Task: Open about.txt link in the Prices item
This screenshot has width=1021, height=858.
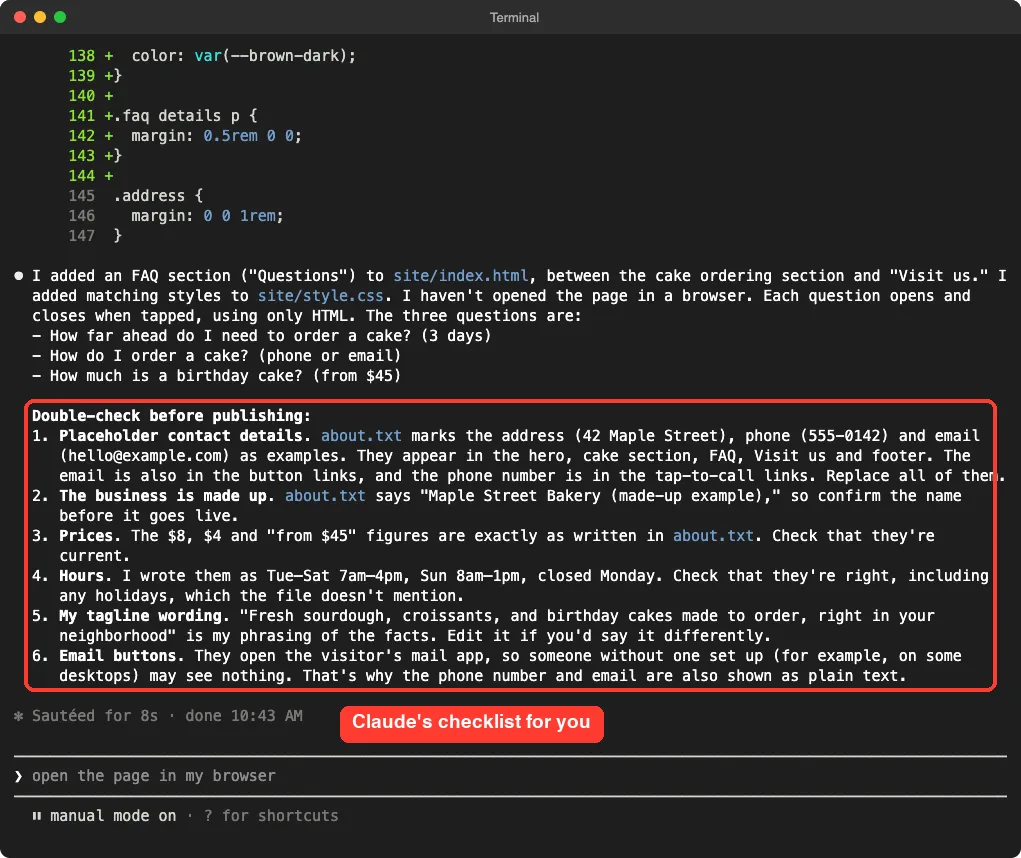Action: tap(713, 536)
